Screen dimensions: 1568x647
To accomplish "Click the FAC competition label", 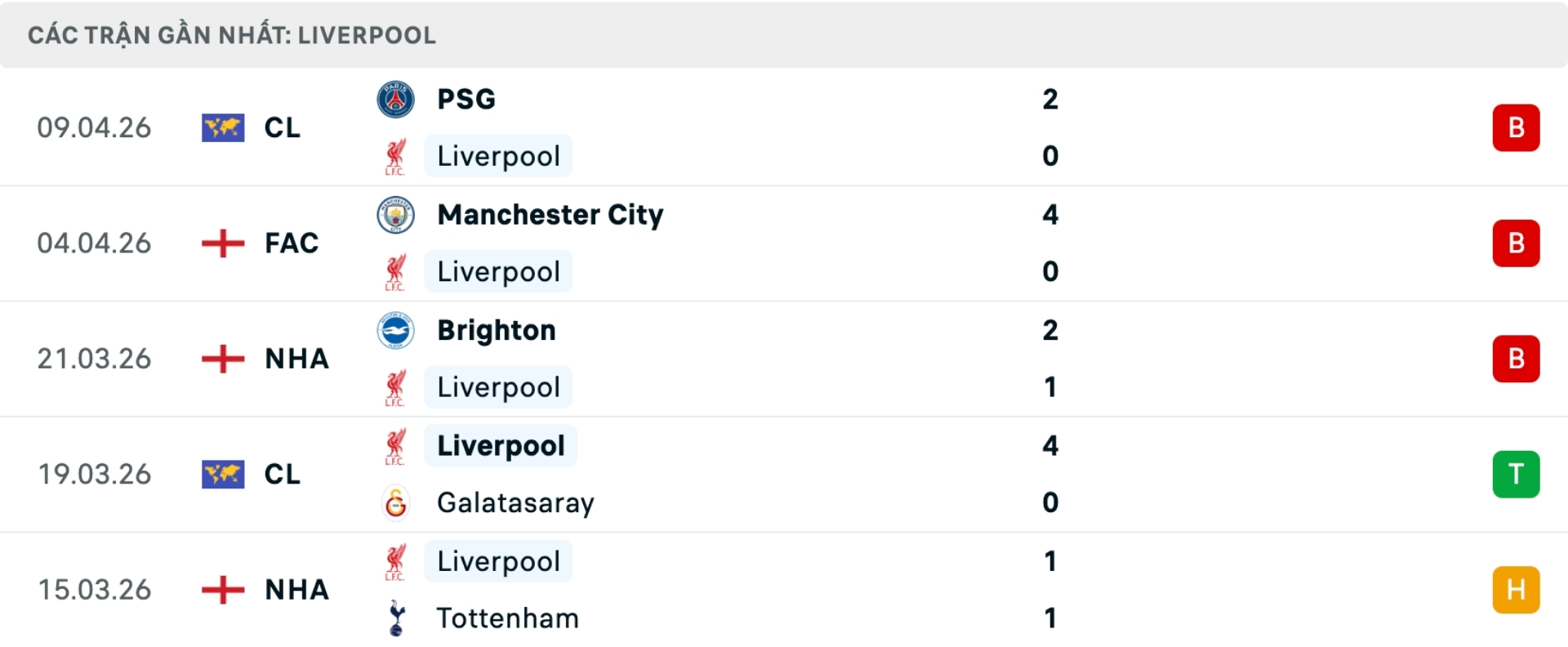I will coord(292,243).
